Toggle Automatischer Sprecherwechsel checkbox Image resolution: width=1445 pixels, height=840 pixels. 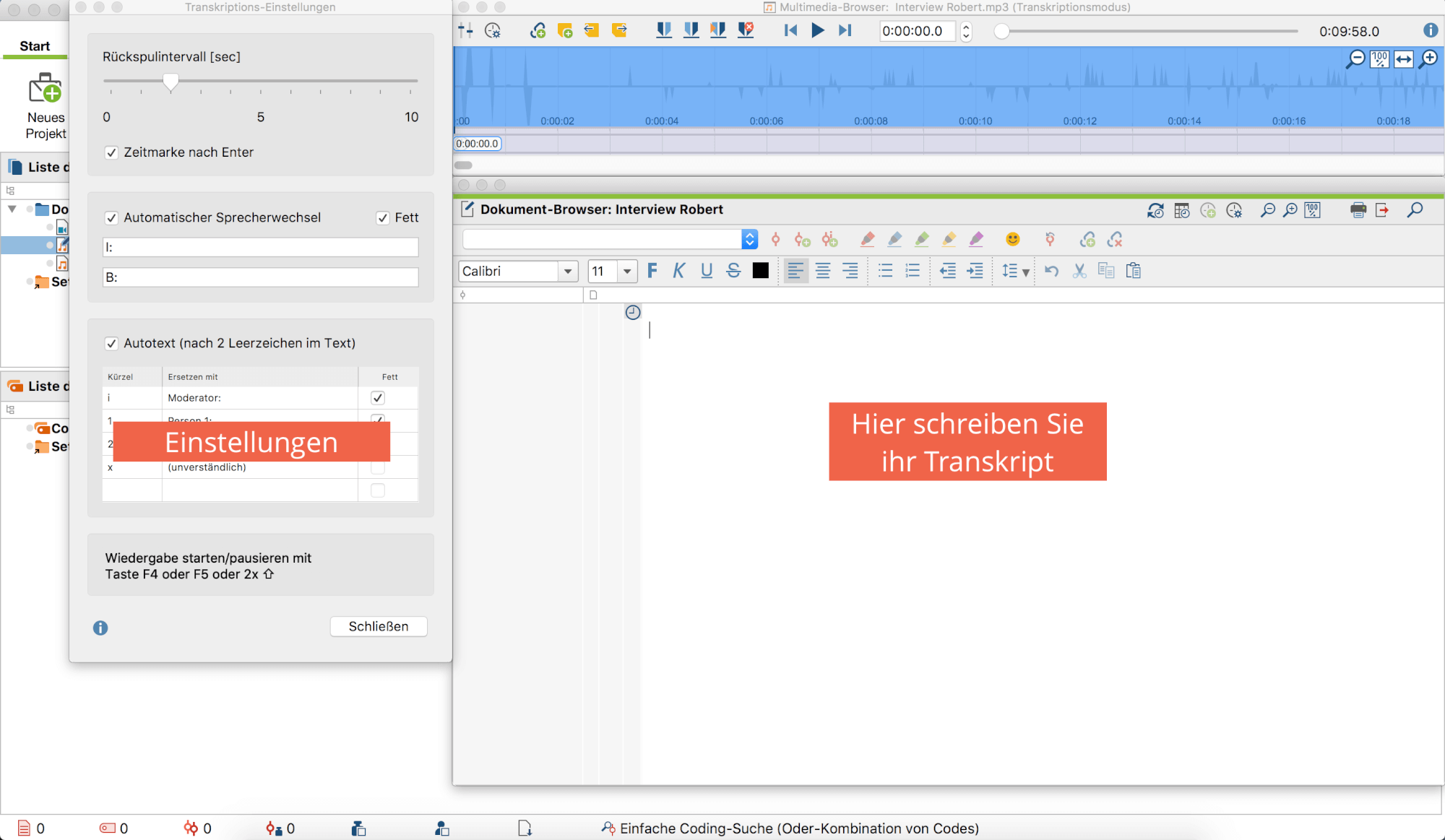pos(111,218)
